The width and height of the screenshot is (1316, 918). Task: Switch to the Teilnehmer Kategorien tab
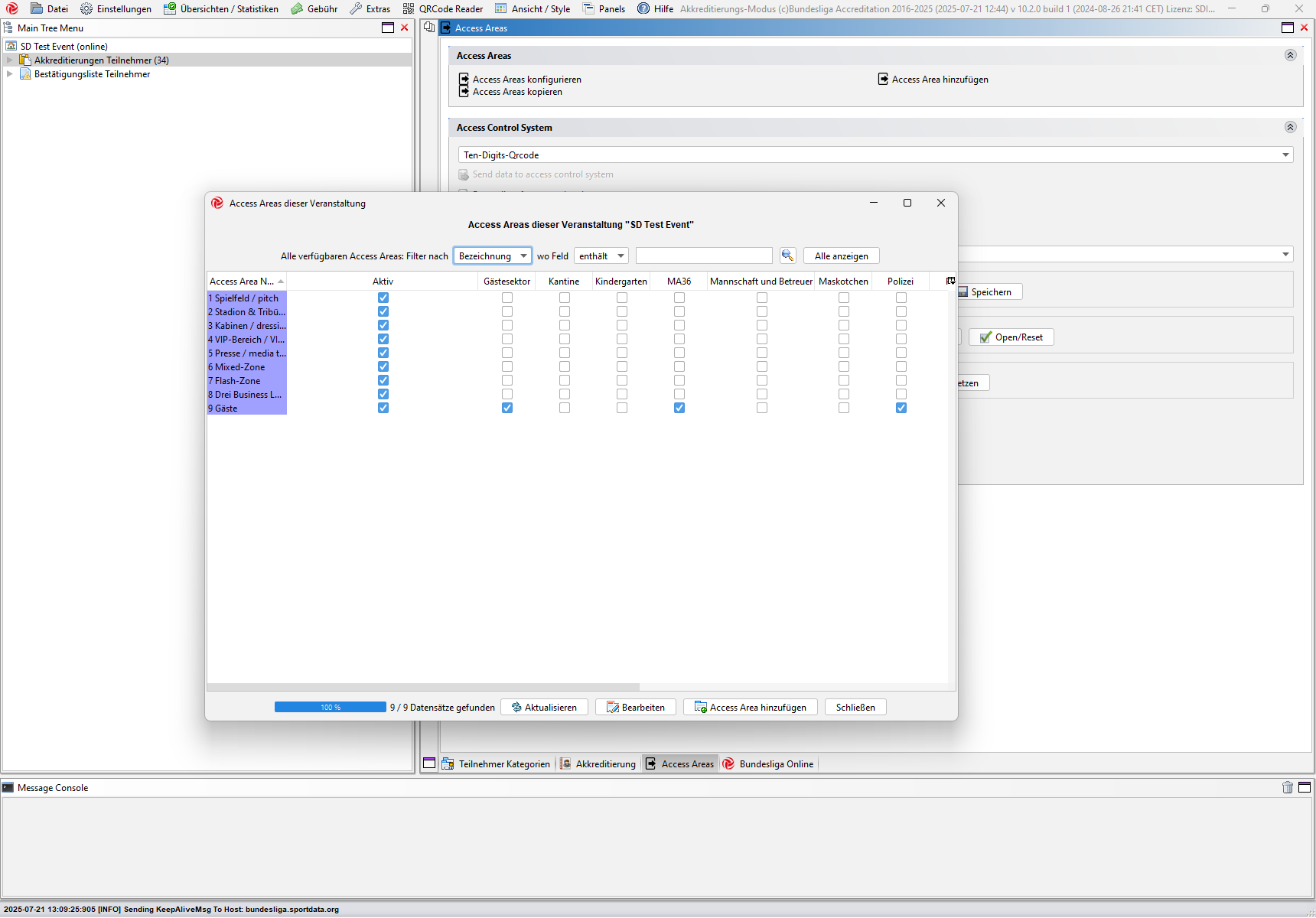(x=496, y=763)
